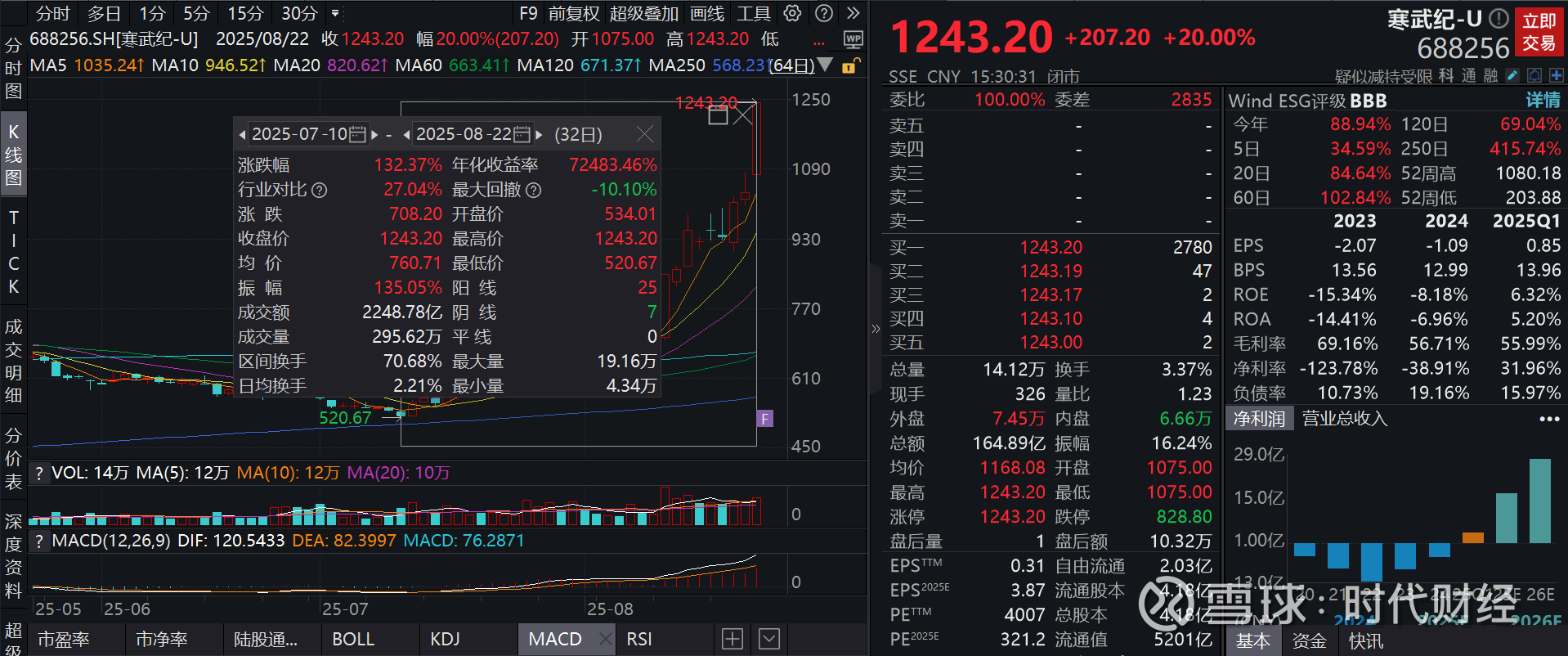Click the window icon on selection box

[718, 115]
